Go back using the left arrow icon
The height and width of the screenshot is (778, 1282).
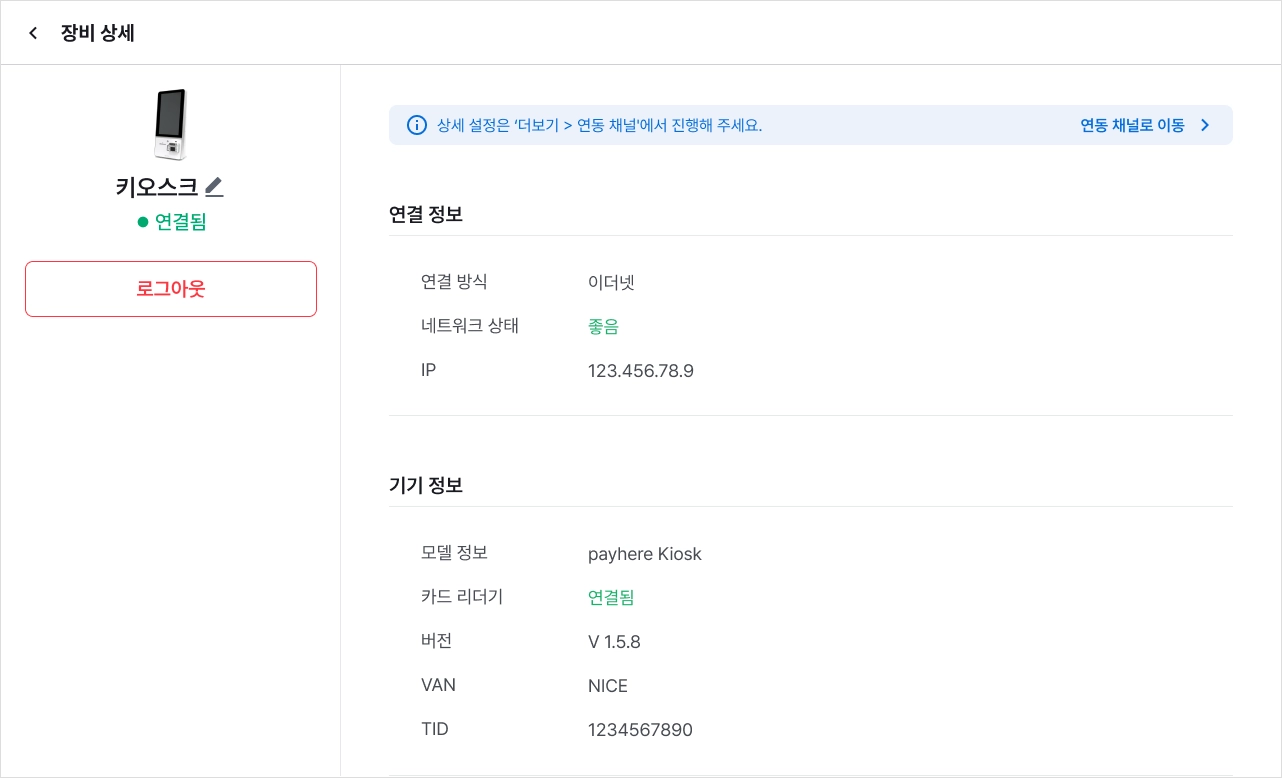pos(33,33)
